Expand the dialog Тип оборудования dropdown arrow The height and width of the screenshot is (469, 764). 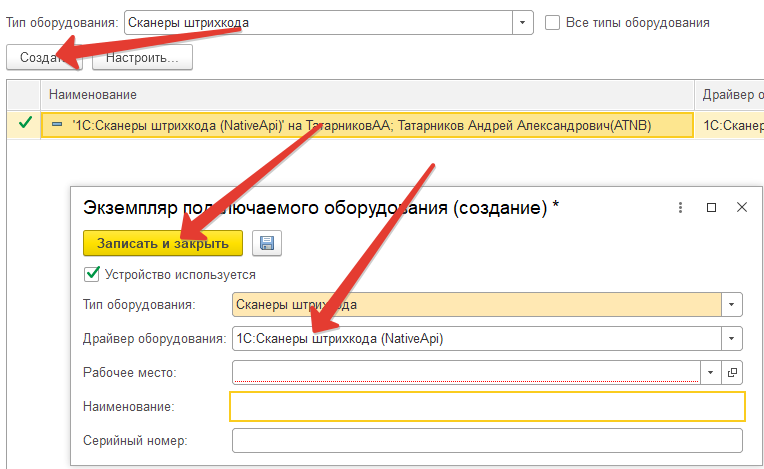tap(731, 305)
